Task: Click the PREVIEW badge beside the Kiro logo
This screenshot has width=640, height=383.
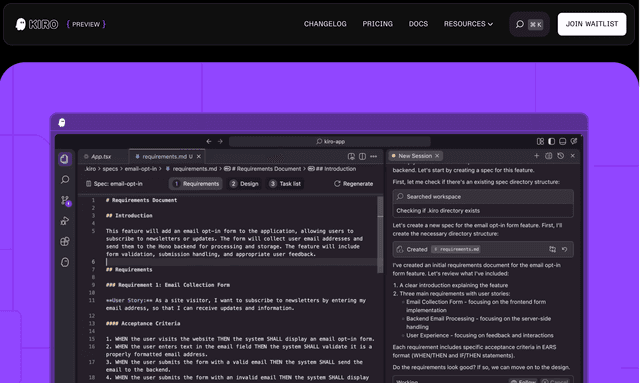Action: point(86,24)
